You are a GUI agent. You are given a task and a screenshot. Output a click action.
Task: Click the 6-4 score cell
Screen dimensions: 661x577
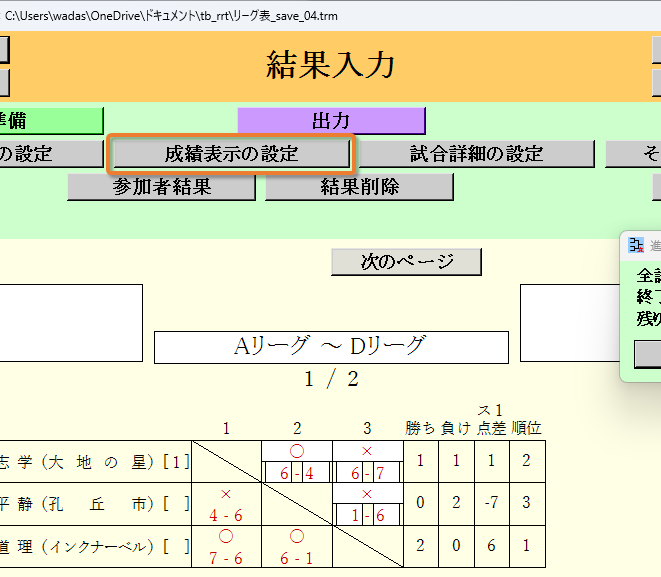[297, 472]
